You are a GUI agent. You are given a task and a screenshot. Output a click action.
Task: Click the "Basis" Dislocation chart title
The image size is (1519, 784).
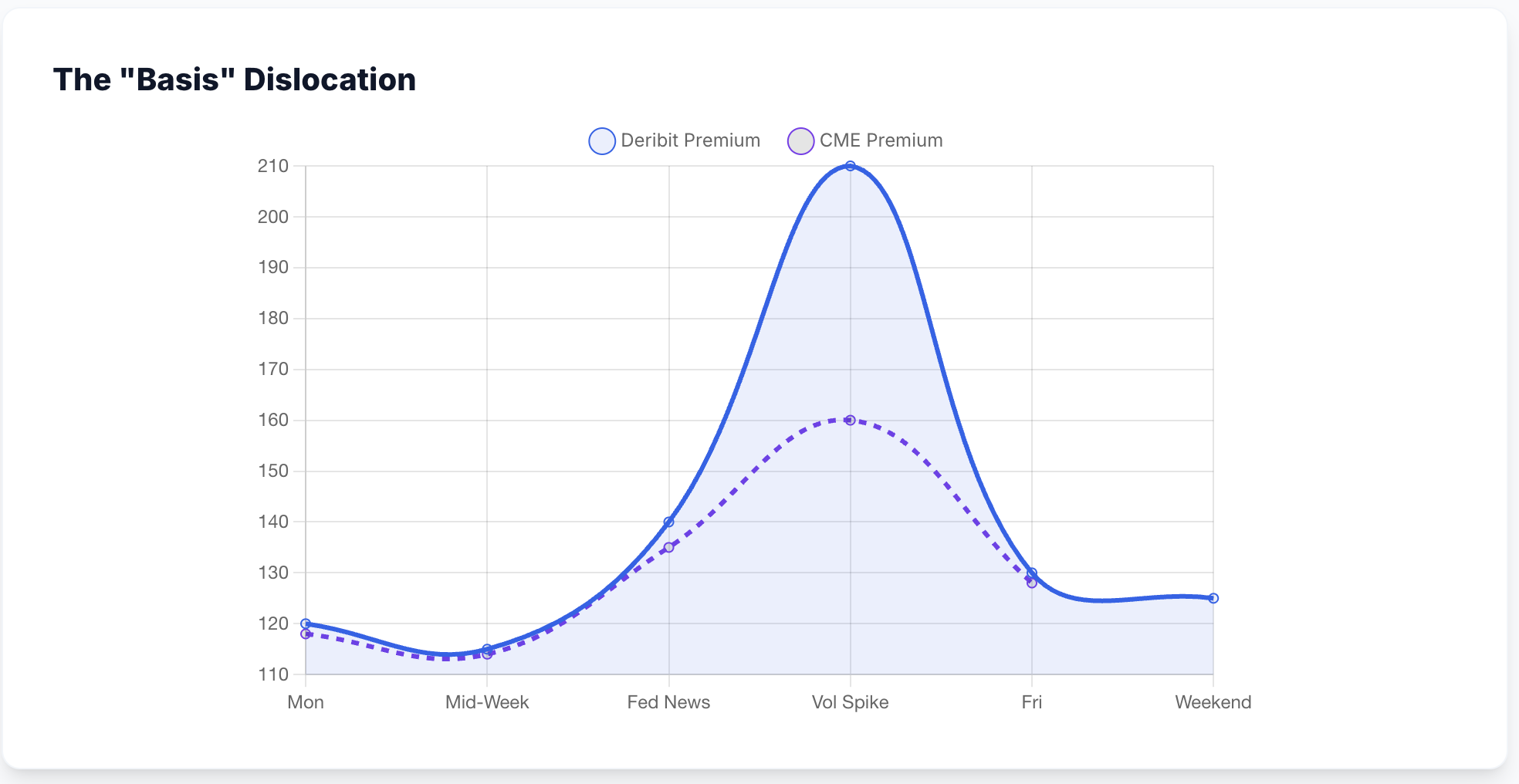(x=235, y=79)
